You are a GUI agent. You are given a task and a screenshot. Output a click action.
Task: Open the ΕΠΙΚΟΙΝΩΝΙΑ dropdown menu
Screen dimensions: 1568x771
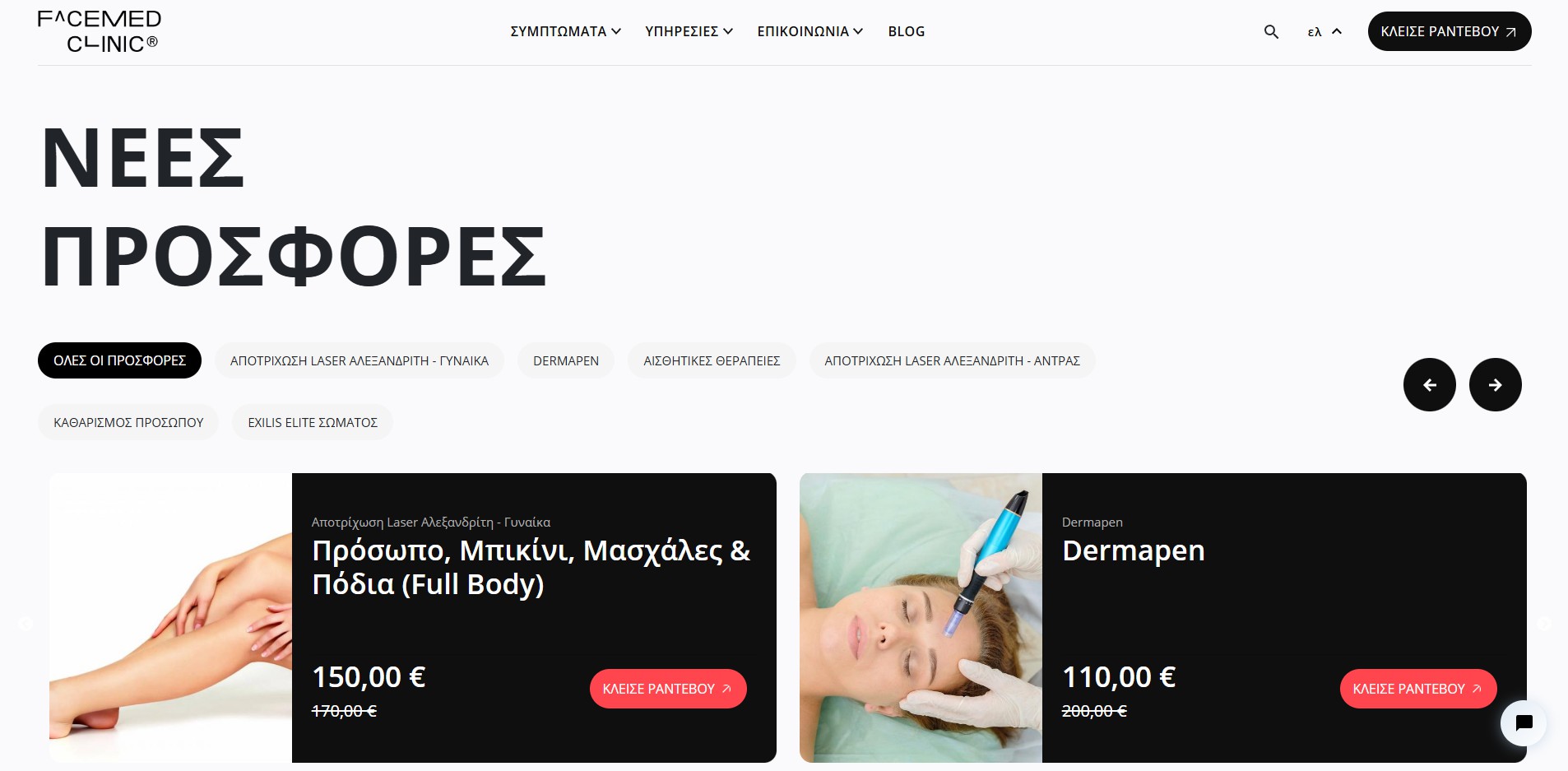tap(810, 31)
